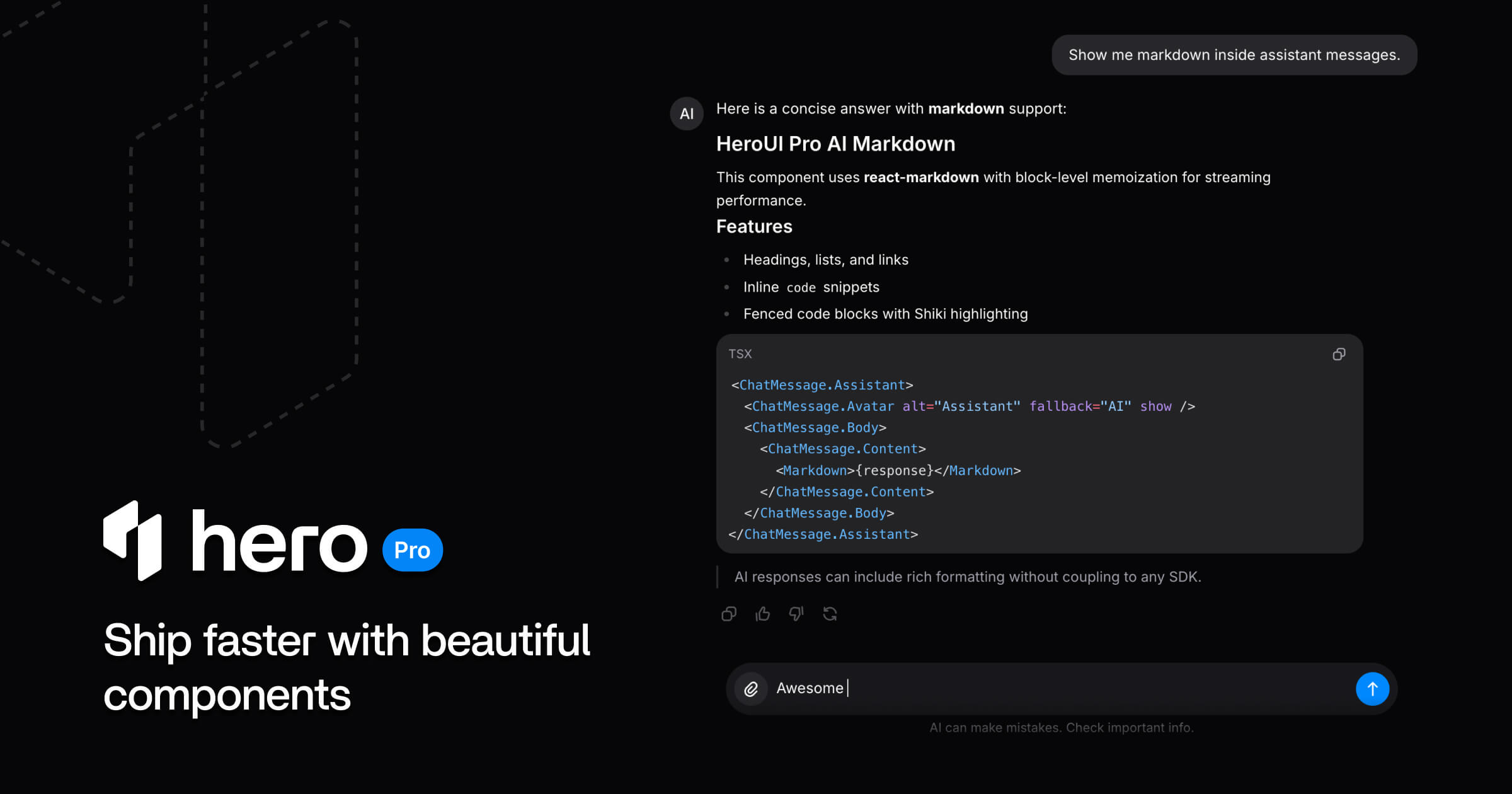Click the Hero logo icon
This screenshot has height=794, width=1512.
pyautogui.click(x=133, y=541)
